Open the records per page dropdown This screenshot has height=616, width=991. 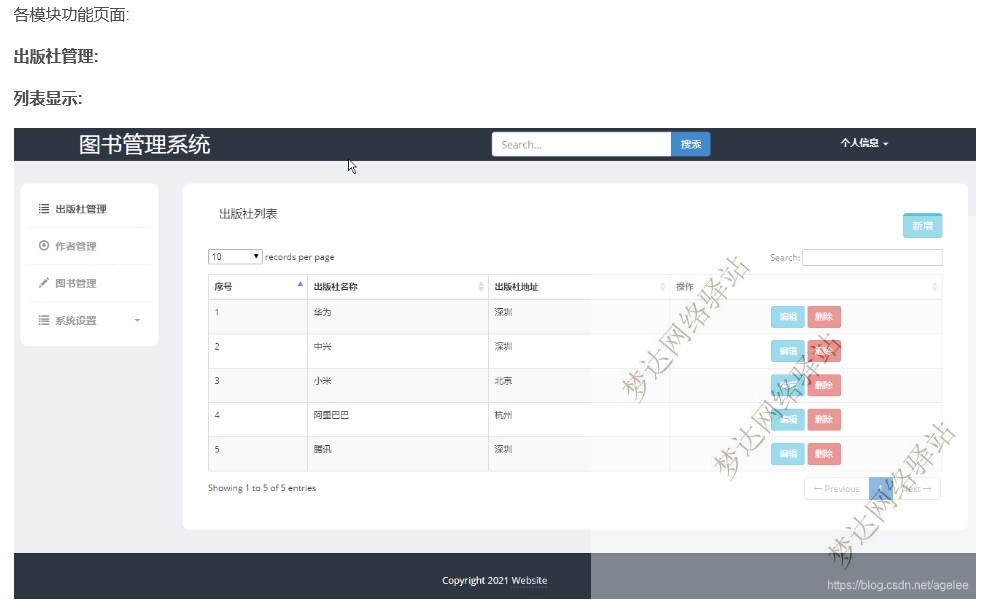pos(234,257)
